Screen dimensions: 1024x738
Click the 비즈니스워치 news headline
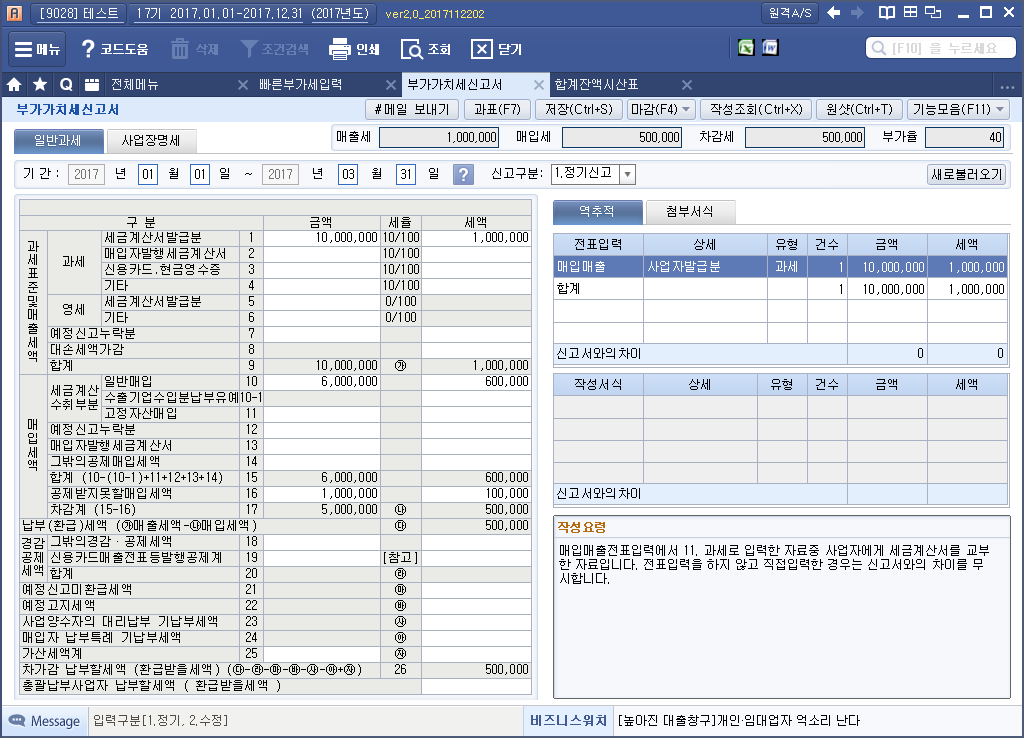pyautogui.click(x=738, y=720)
